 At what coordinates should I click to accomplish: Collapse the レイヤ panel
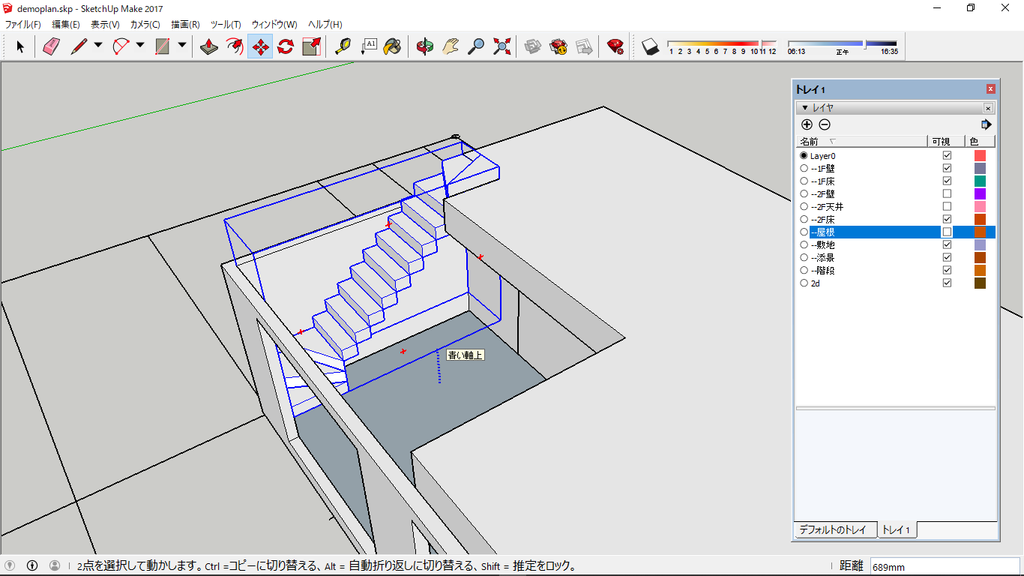pyautogui.click(x=805, y=108)
